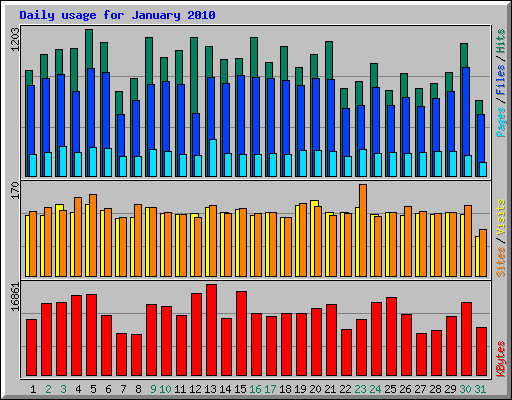This screenshot has width=512, height=400.
Task: Click the cyan Pages bar for day 13
Action: point(213,158)
